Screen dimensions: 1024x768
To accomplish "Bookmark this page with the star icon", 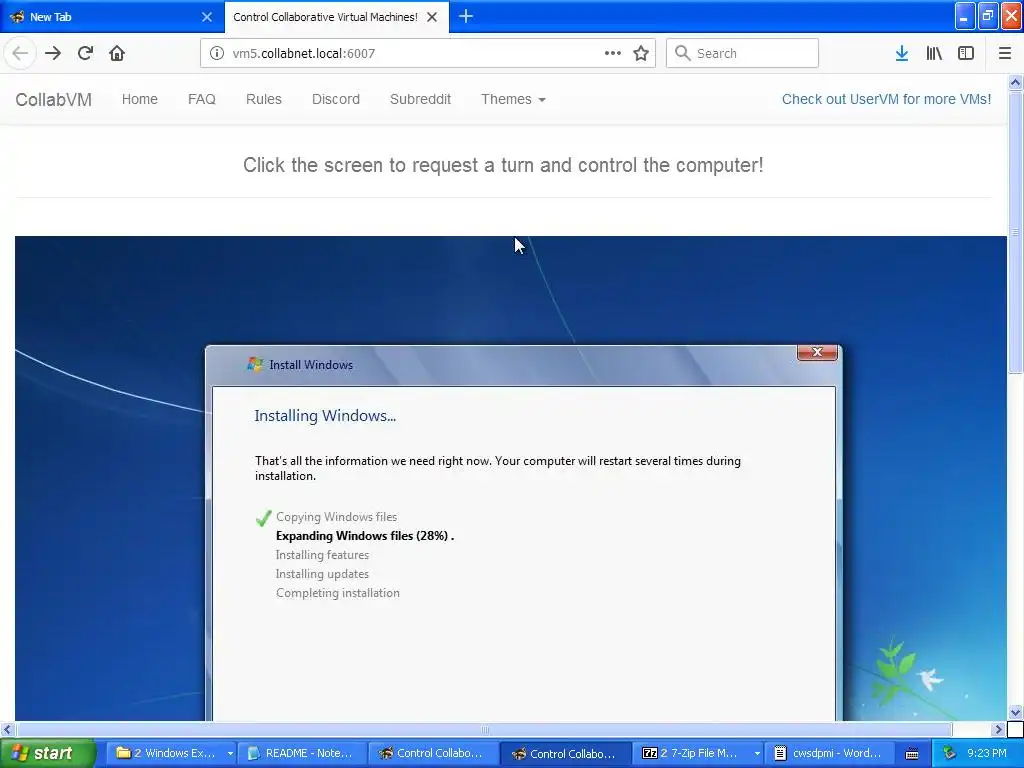I will (x=641, y=53).
